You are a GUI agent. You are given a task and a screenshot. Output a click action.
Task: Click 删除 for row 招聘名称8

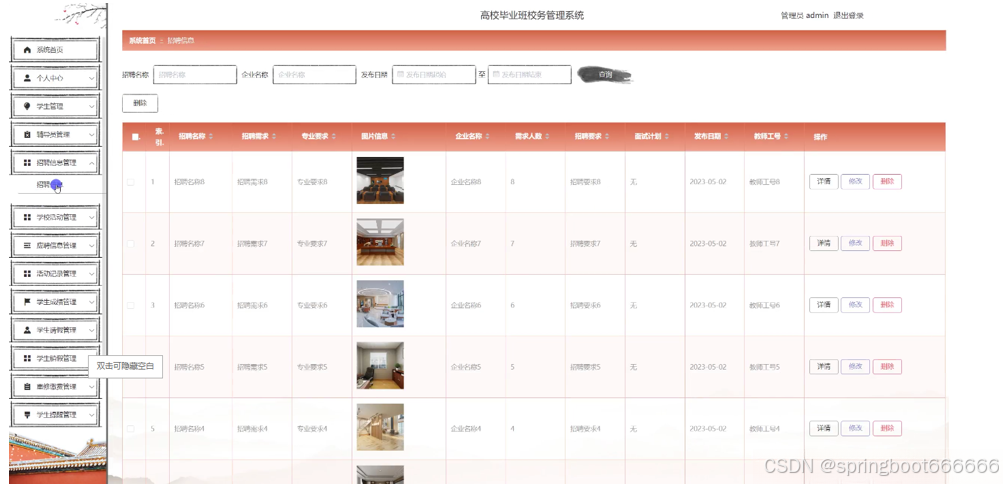coord(887,182)
